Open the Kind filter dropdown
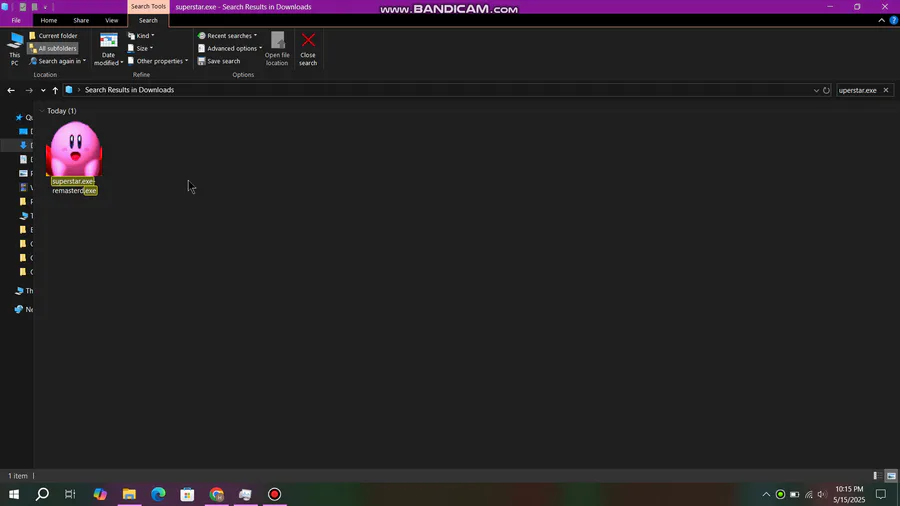Screen dimensions: 900x506 click(141, 36)
